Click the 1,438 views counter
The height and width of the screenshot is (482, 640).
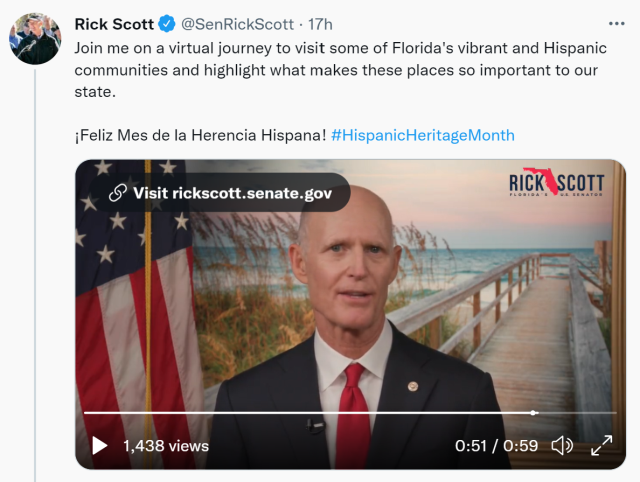[x=166, y=446]
